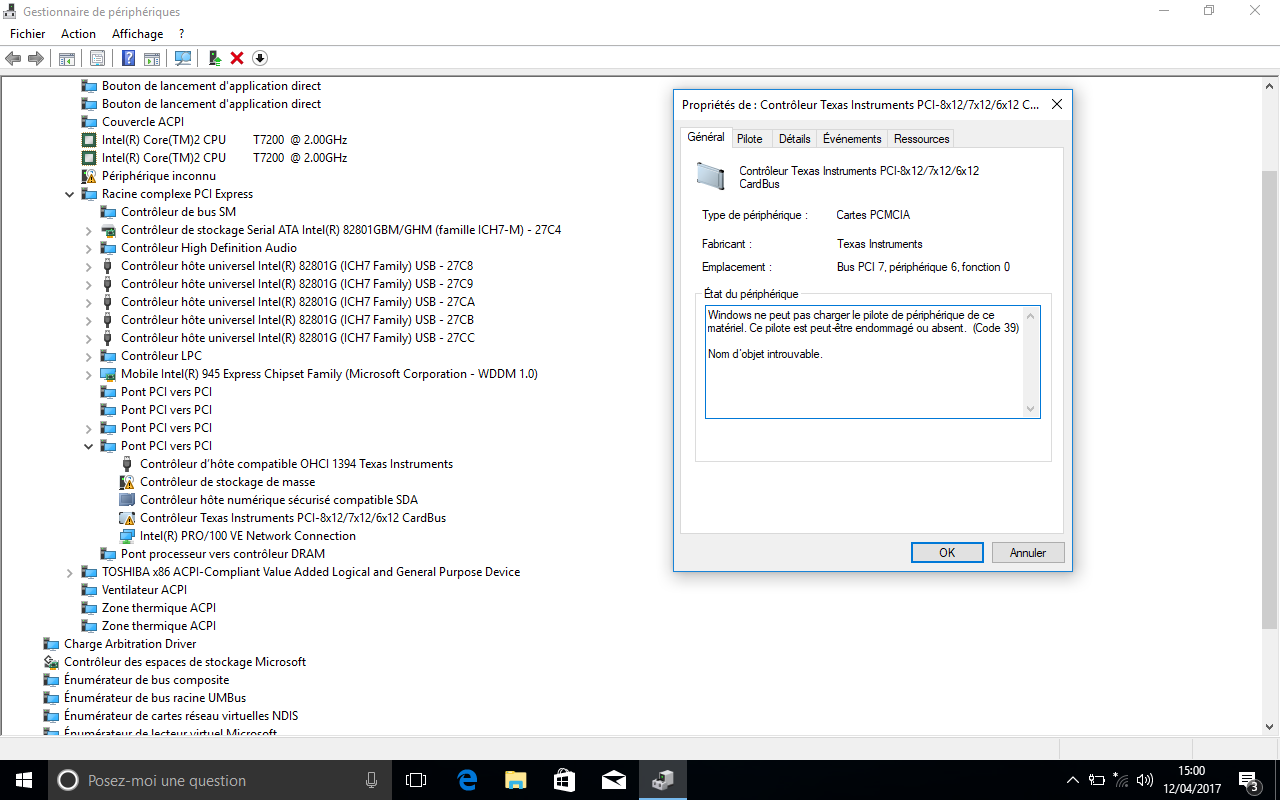Click the Mobile Intel 945 display adapter icon
The height and width of the screenshot is (800, 1280).
coord(108,374)
